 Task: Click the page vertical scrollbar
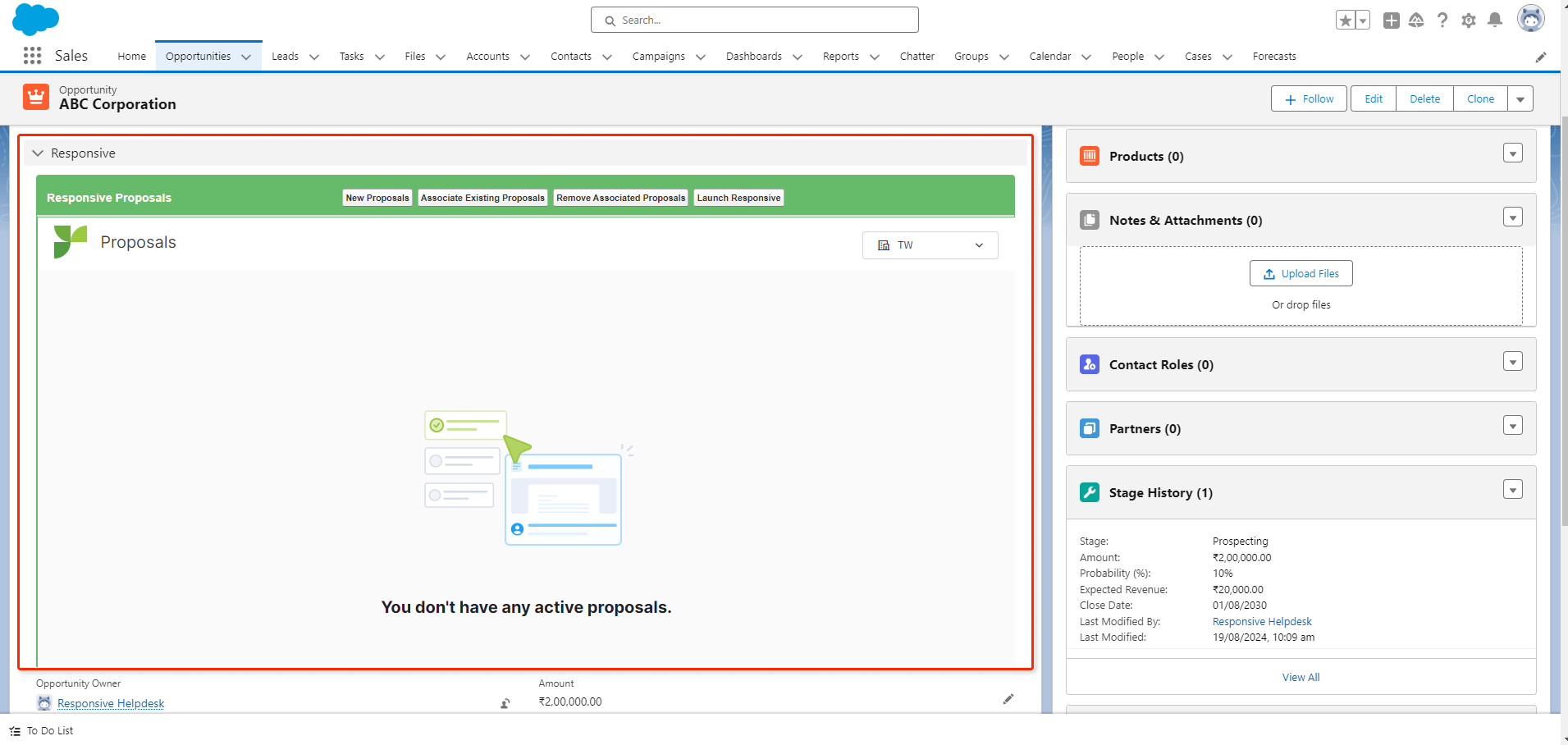(x=1564, y=320)
